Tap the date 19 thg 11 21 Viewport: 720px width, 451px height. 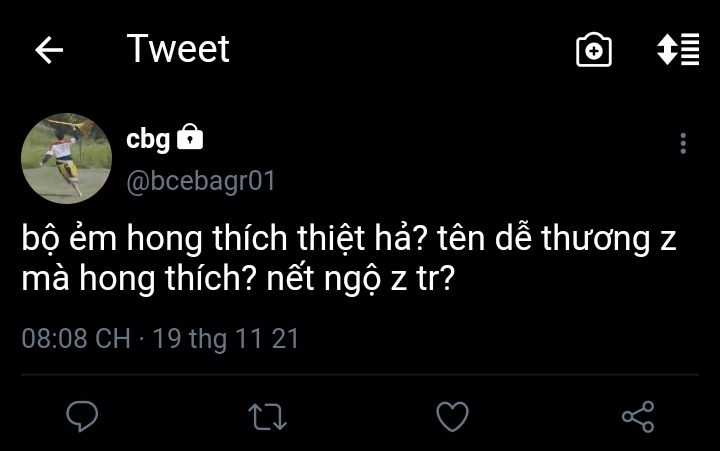tap(225, 339)
